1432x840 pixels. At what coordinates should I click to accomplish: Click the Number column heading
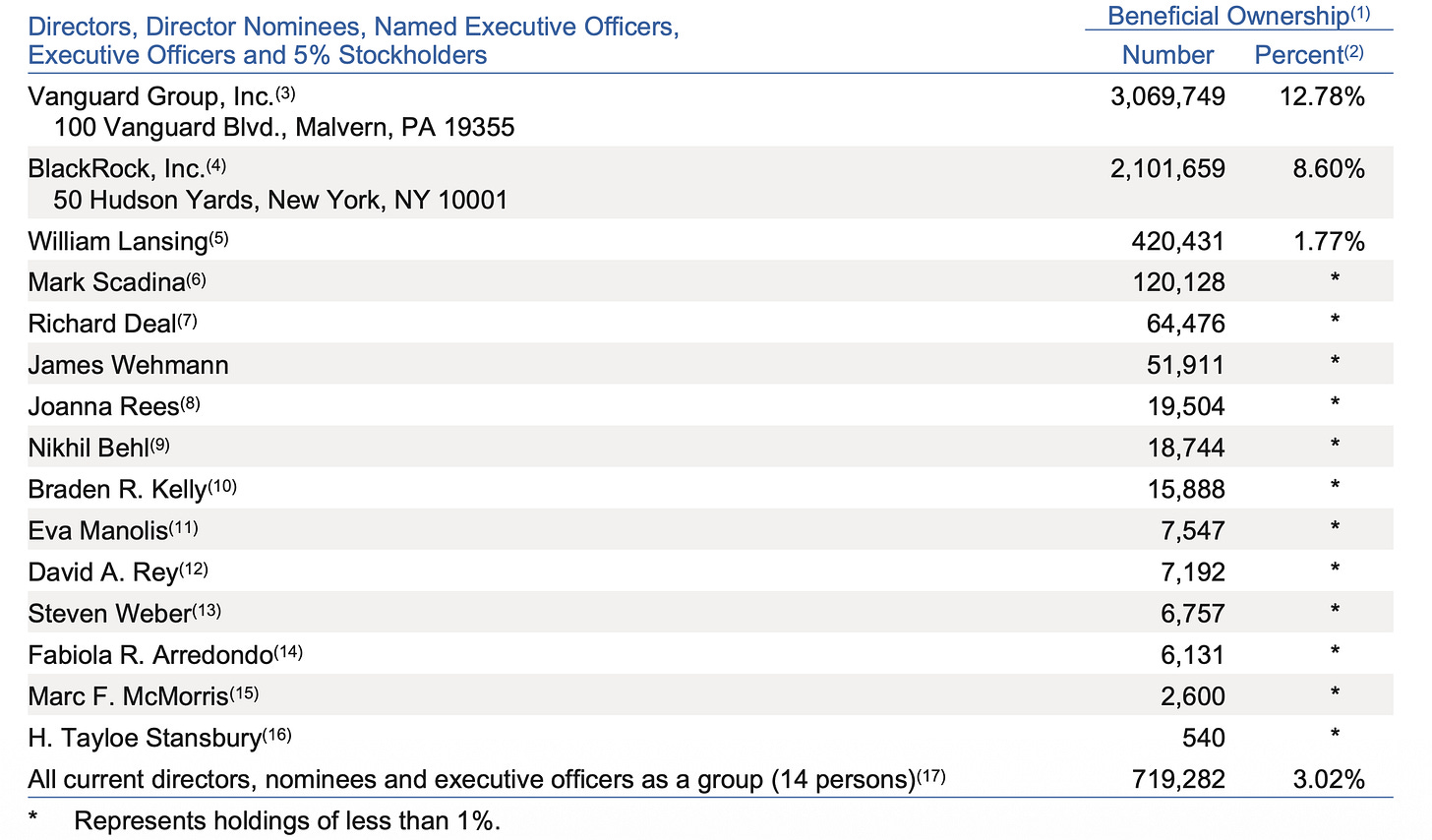(1167, 55)
